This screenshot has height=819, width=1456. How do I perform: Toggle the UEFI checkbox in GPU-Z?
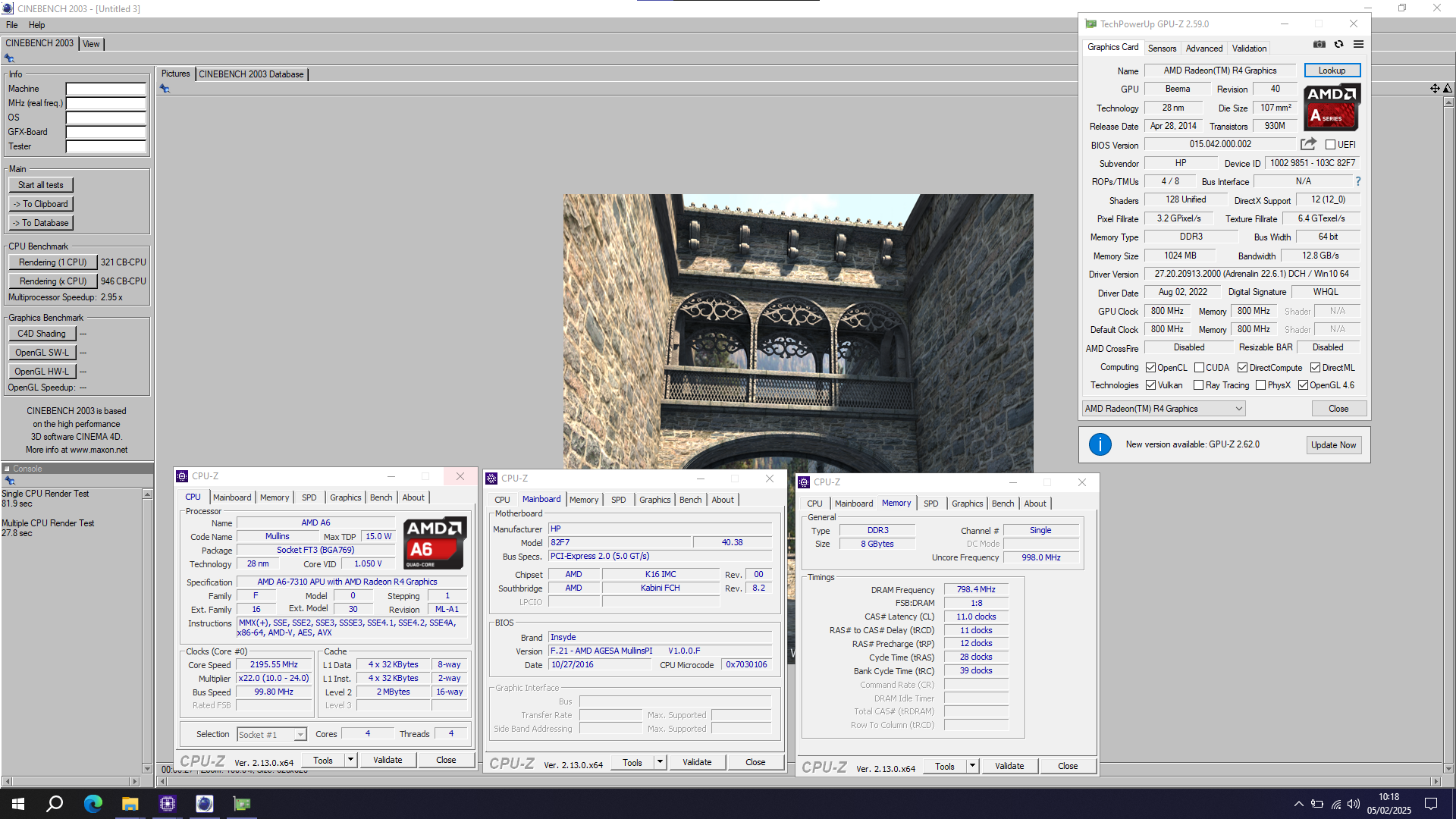pyautogui.click(x=1330, y=145)
